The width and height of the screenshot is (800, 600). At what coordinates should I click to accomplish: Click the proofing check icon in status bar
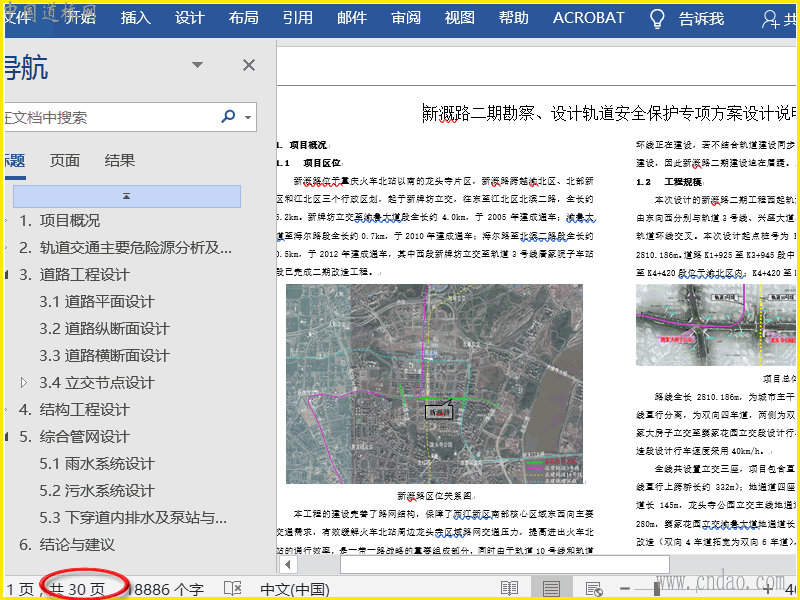232,589
